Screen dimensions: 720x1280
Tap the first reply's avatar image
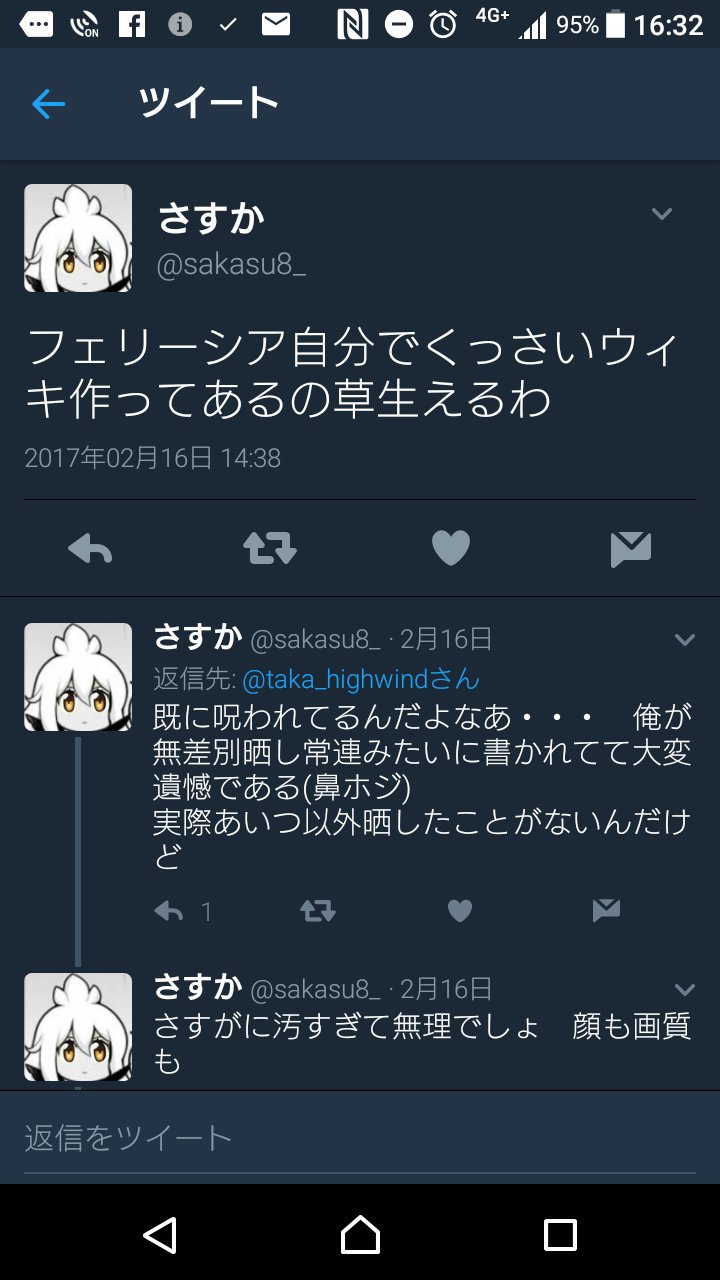click(x=78, y=677)
